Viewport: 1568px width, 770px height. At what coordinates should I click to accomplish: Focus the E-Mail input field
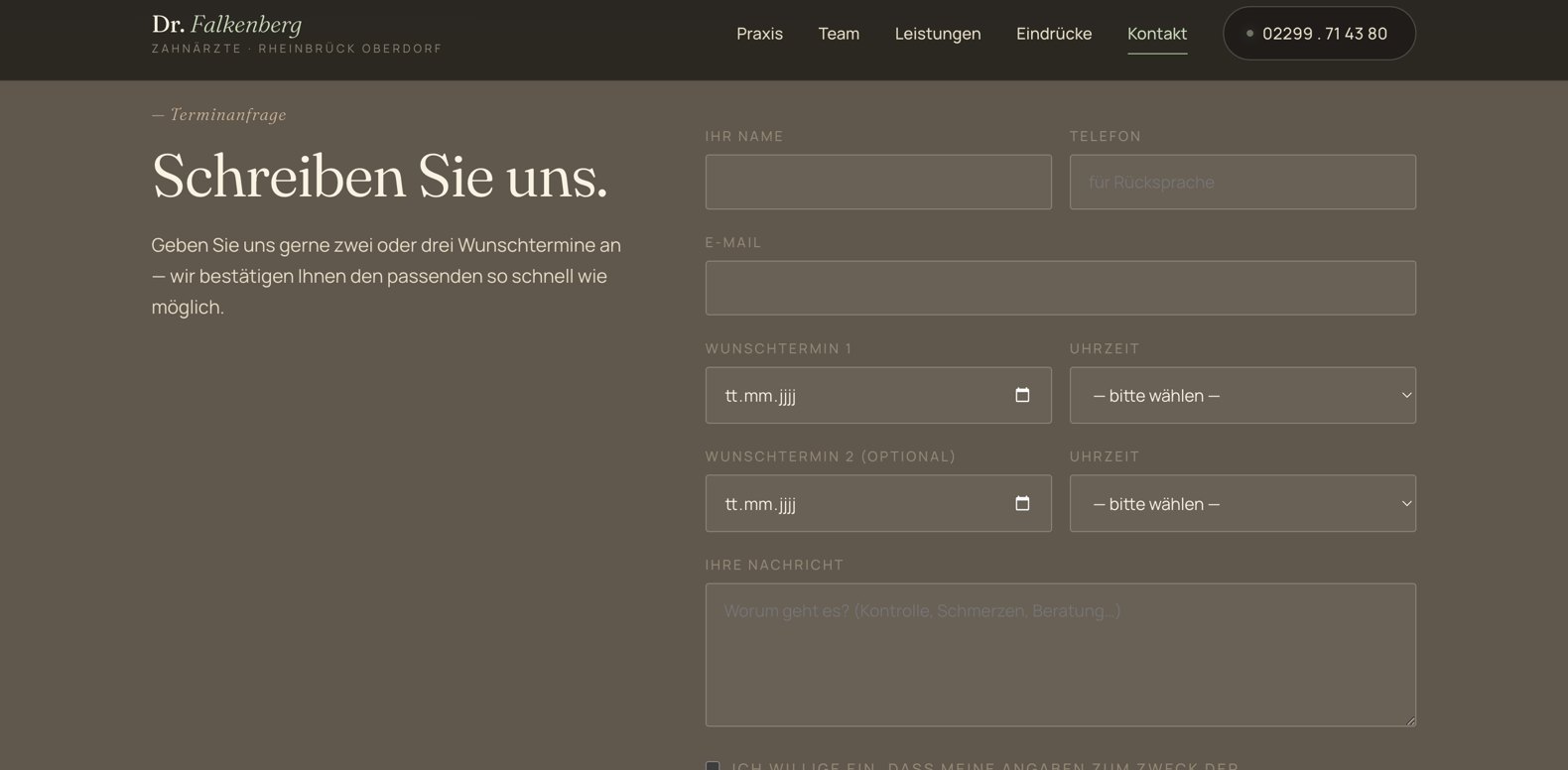point(1060,288)
